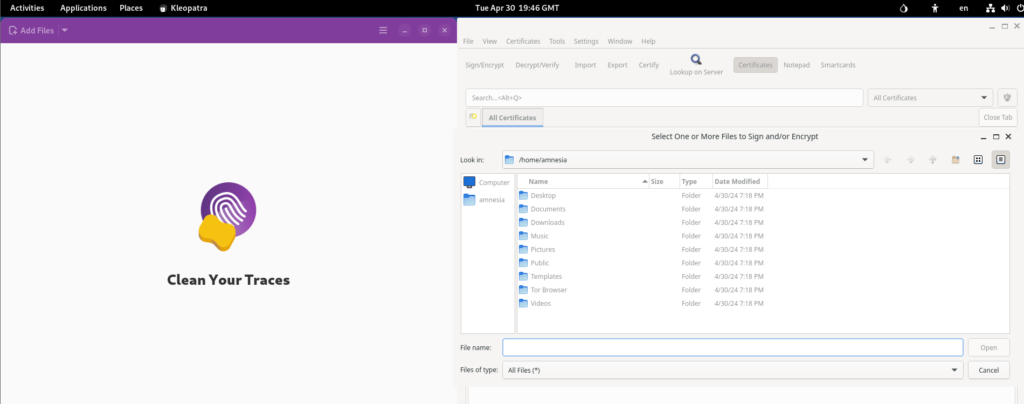Expand the Files of type dropdown
The width and height of the screenshot is (1024, 404).
[x=954, y=370]
